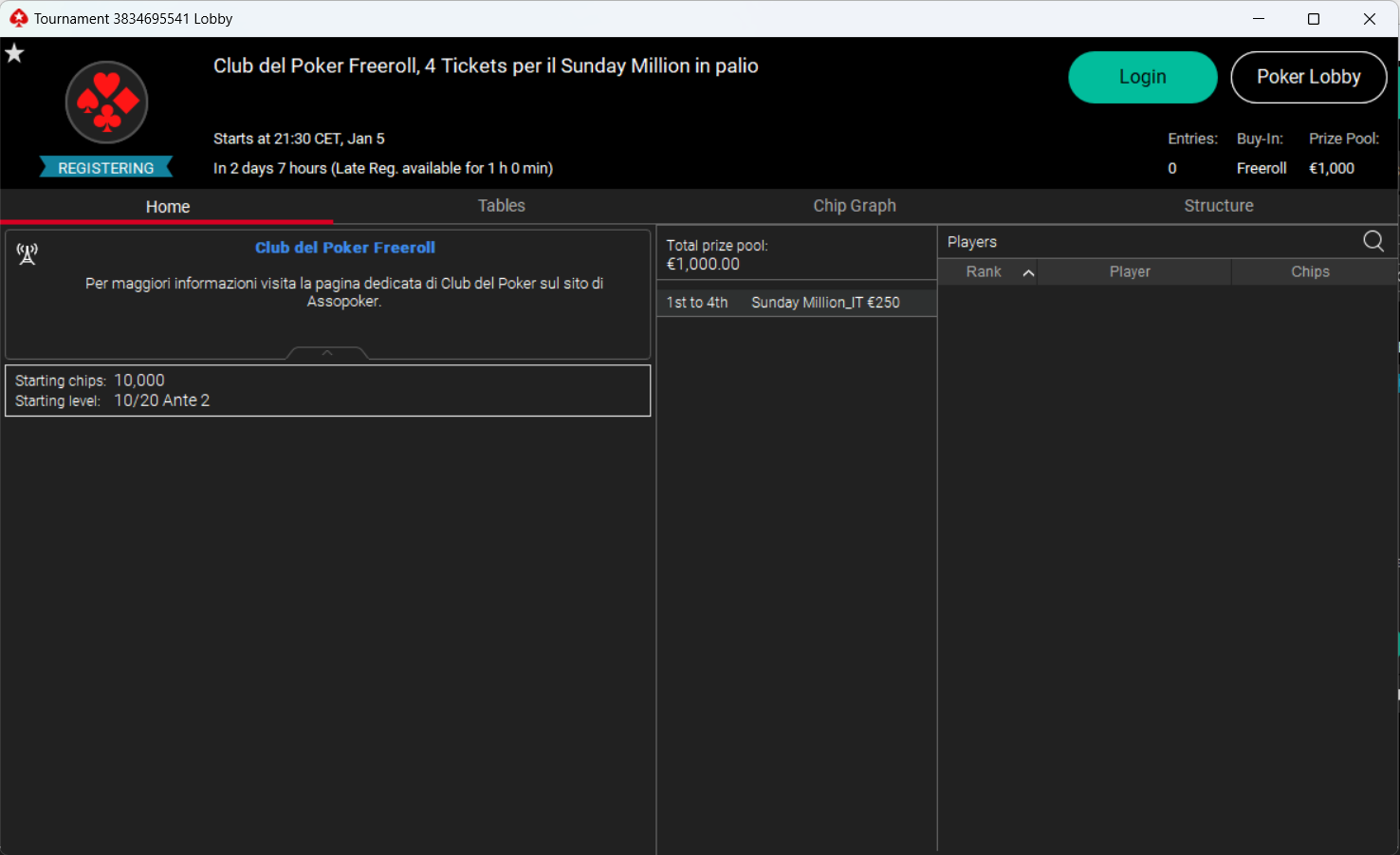Click the late registration countdown text
This screenshot has height=855, width=1400.
383,168
